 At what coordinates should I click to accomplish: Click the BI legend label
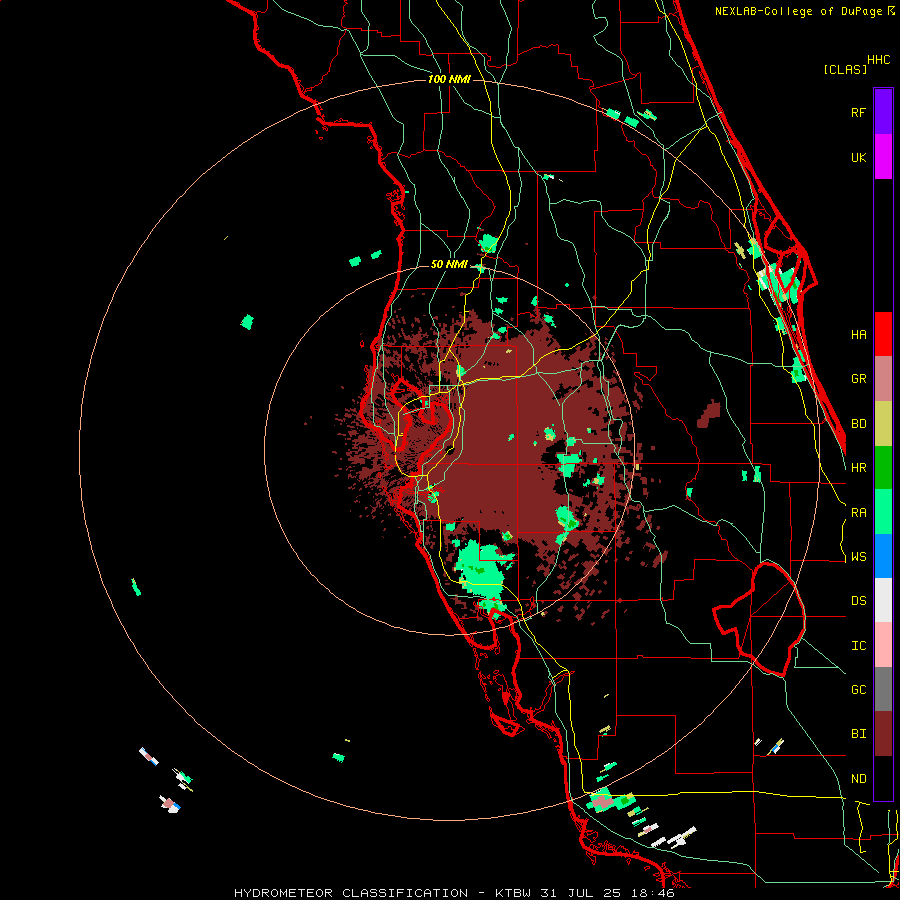859,734
